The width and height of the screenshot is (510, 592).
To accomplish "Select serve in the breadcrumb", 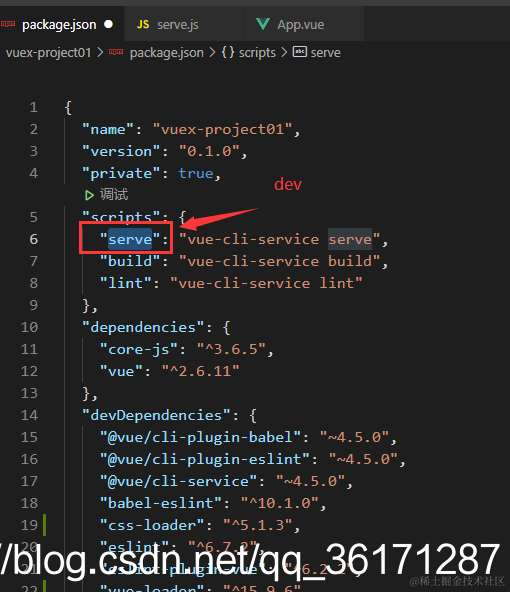I will pos(325,52).
